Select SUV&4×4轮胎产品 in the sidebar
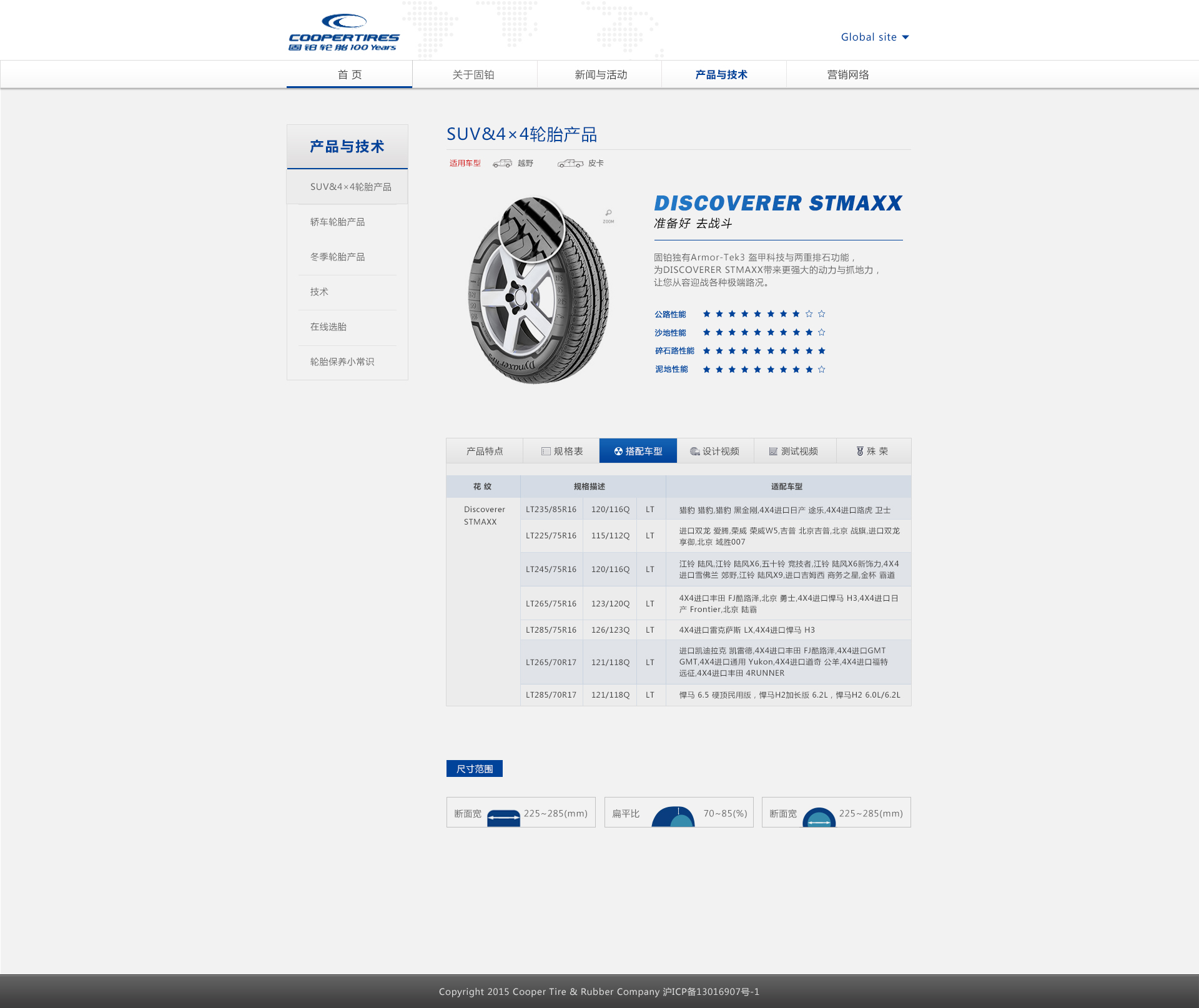The image size is (1199, 1008). tap(347, 187)
